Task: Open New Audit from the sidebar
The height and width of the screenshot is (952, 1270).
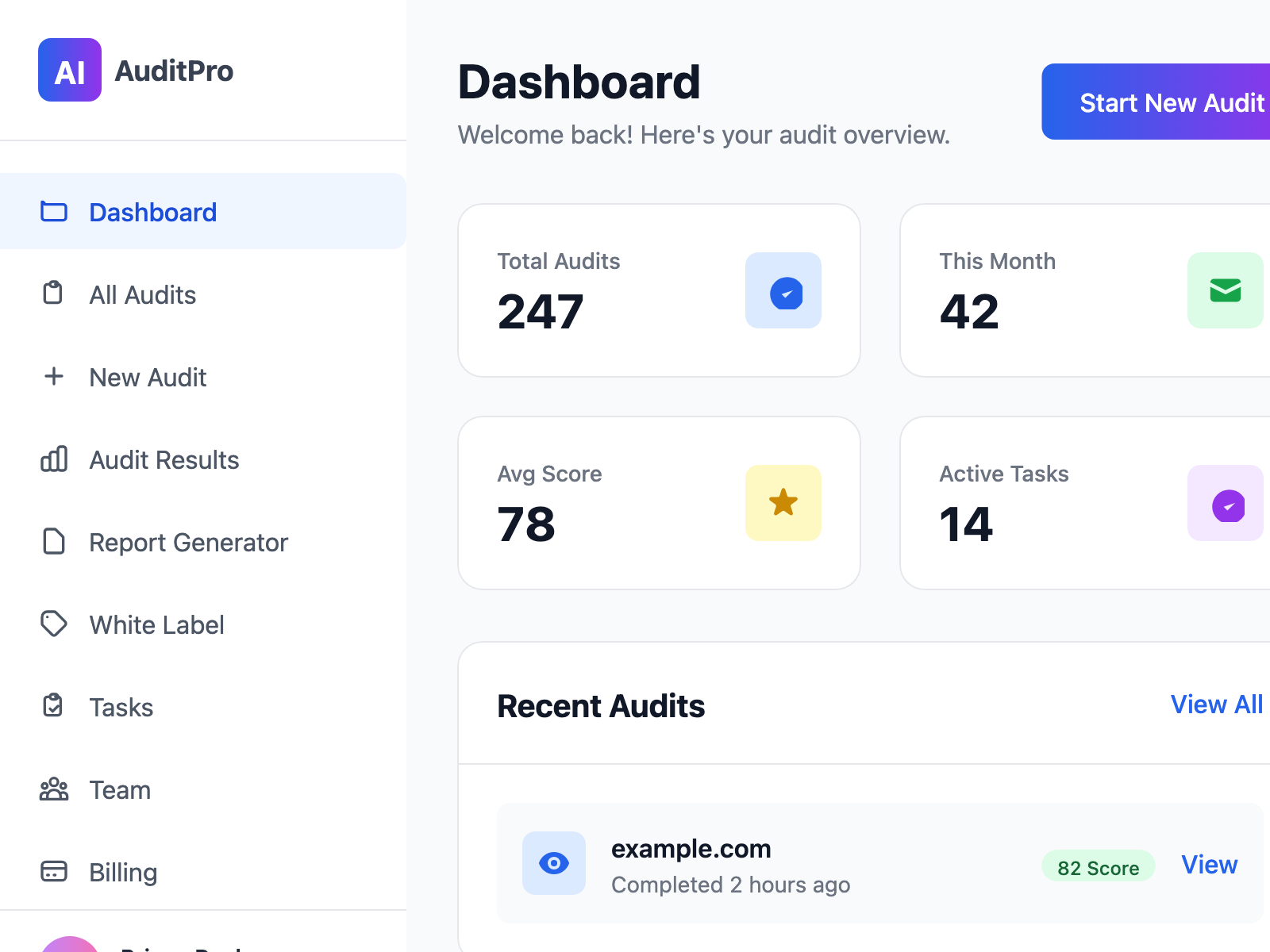Action: pyautogui.click(x=203, y=376)
